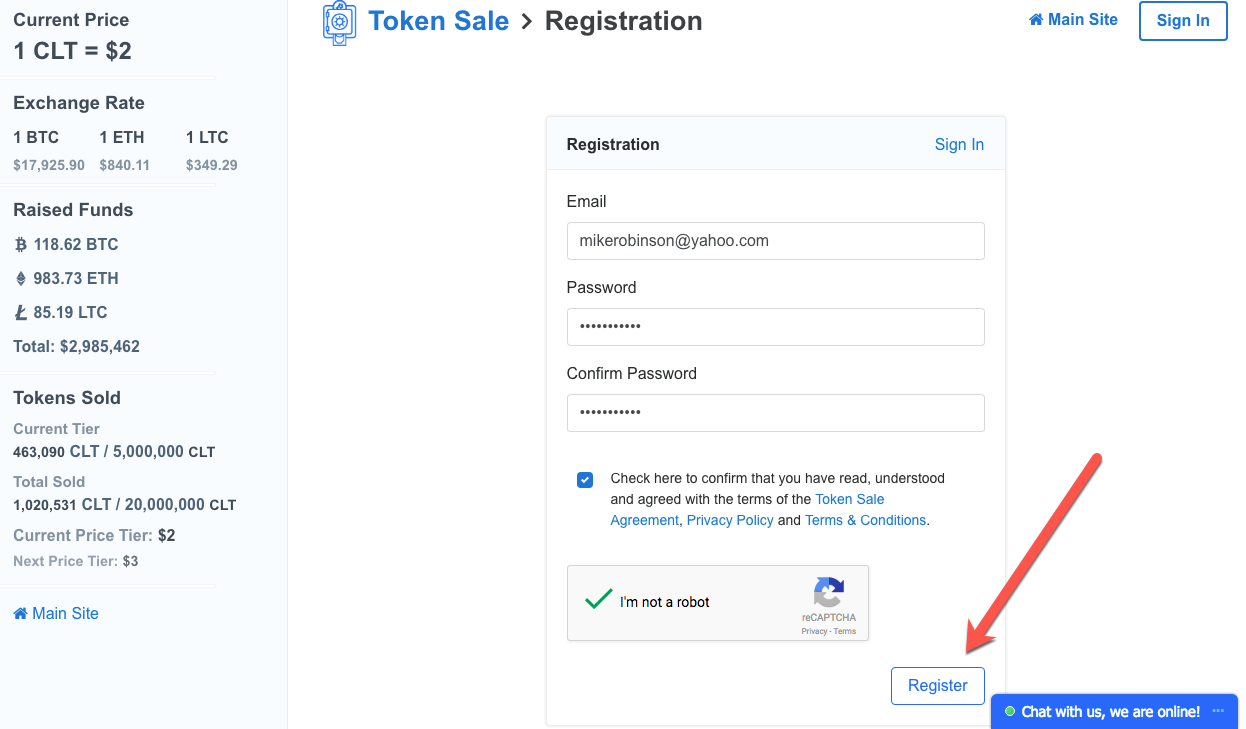Click the Register button
The height and width of the screenshot is (729, 1246).
[x=937, y=686]
